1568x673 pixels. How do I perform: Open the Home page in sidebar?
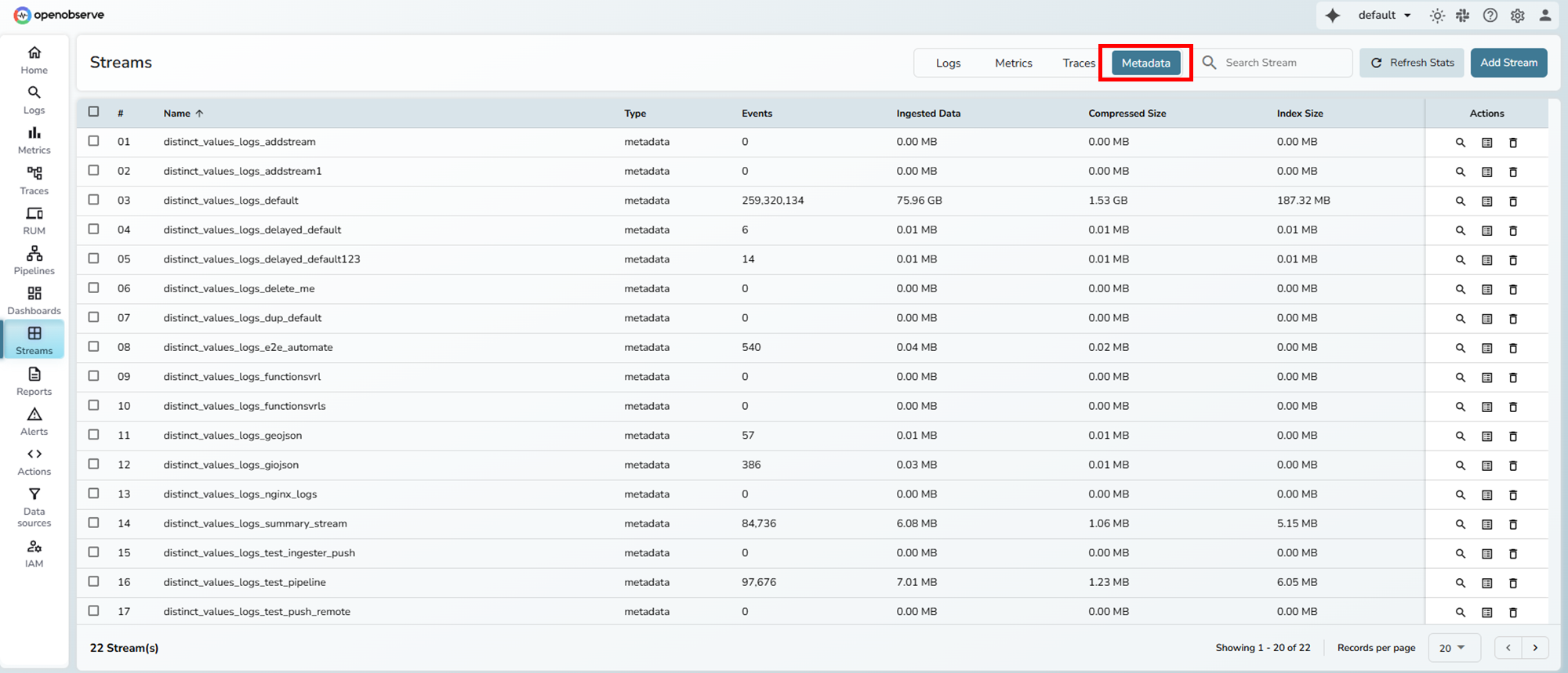tap(34, 60)
